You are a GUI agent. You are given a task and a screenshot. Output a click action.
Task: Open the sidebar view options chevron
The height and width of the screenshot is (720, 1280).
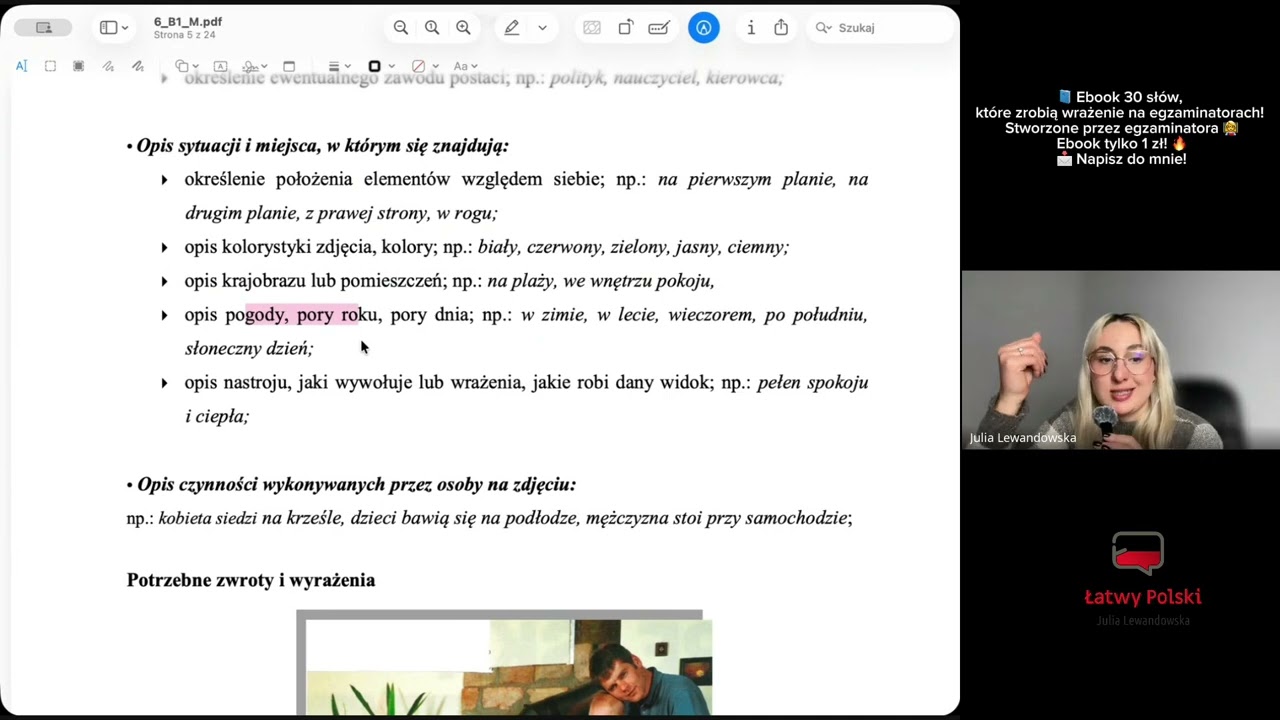coord(125,28)
